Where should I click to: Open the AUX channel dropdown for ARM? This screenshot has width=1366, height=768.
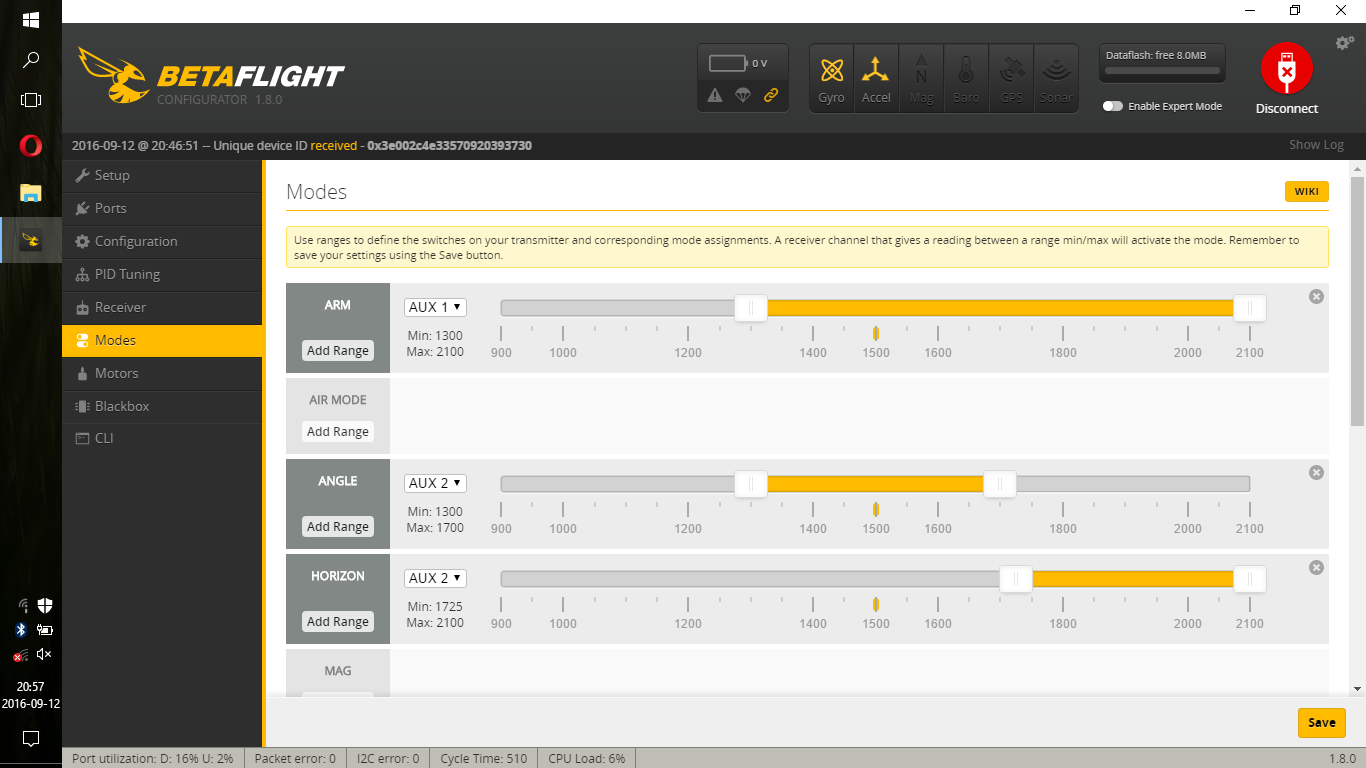coord(434,307)
